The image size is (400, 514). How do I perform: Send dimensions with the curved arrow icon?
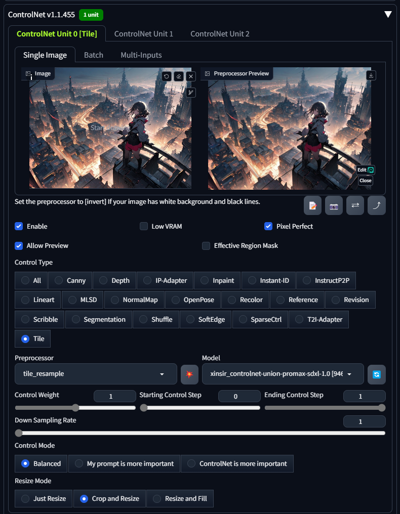(377, 205)
